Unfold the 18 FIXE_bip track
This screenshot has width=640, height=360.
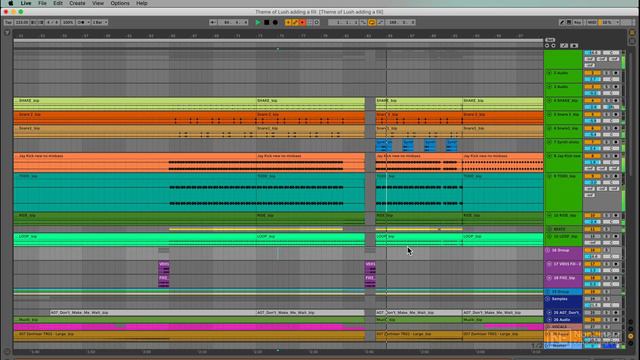click(549, 278)
